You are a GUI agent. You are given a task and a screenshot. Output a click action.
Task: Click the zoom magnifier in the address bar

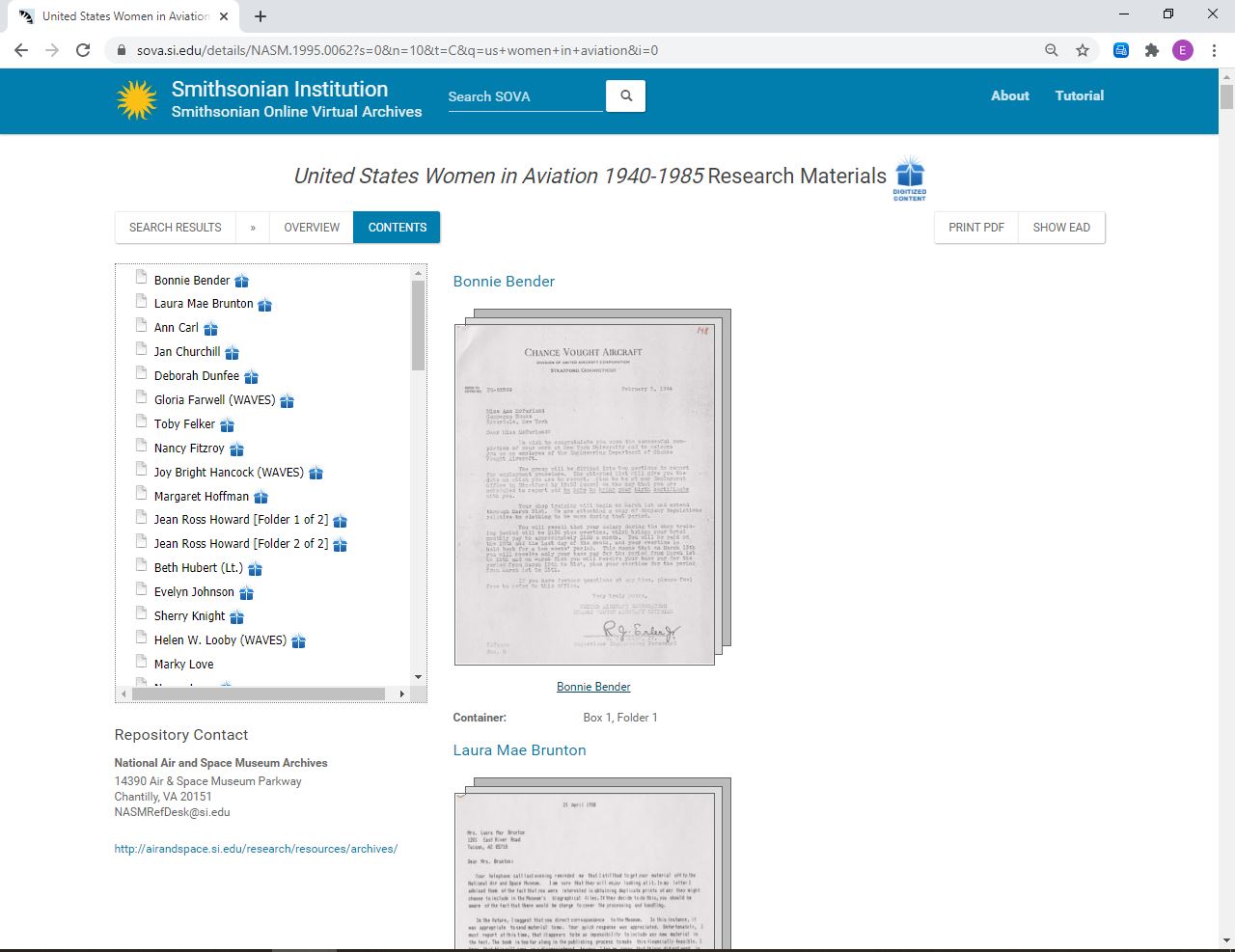(1052, 50)
